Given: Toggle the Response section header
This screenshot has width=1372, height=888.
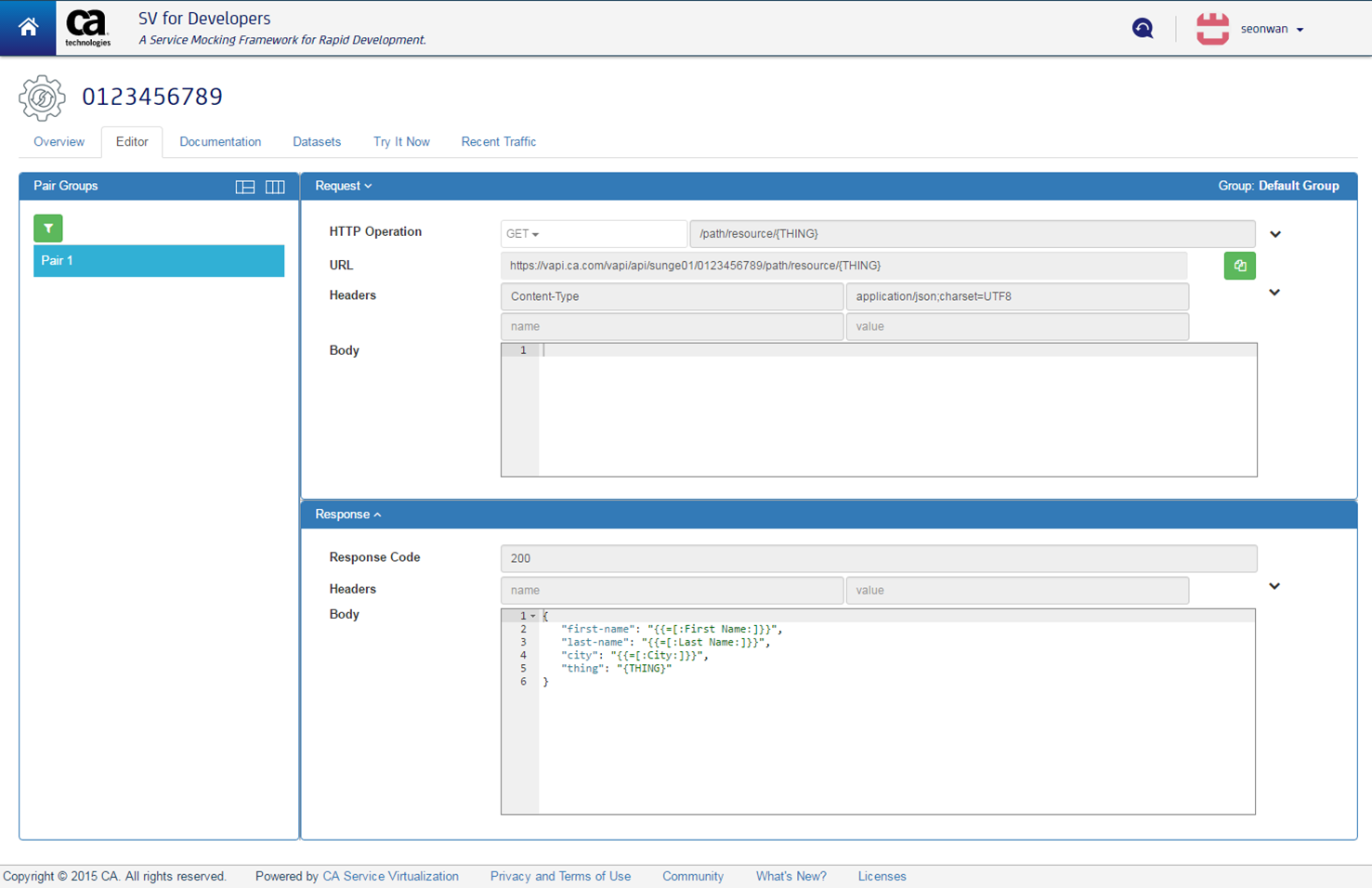Looking at the screenshot, I should pos(348,515).
